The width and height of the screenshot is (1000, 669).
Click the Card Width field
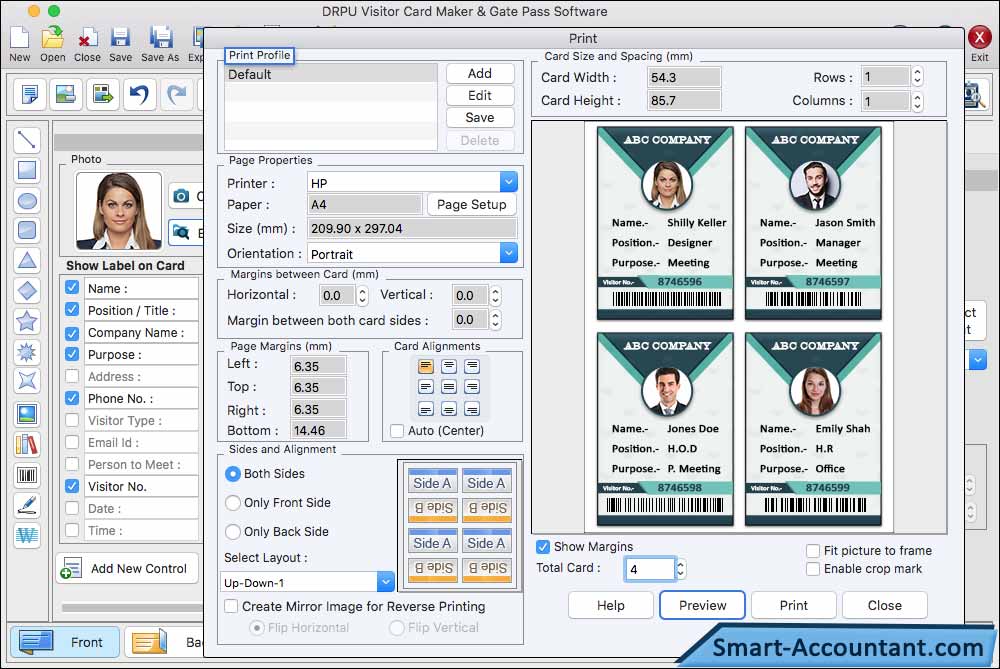684,78
